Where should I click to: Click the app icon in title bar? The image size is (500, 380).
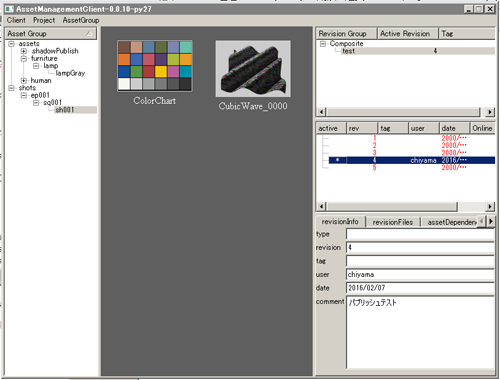tap(9, 9)
